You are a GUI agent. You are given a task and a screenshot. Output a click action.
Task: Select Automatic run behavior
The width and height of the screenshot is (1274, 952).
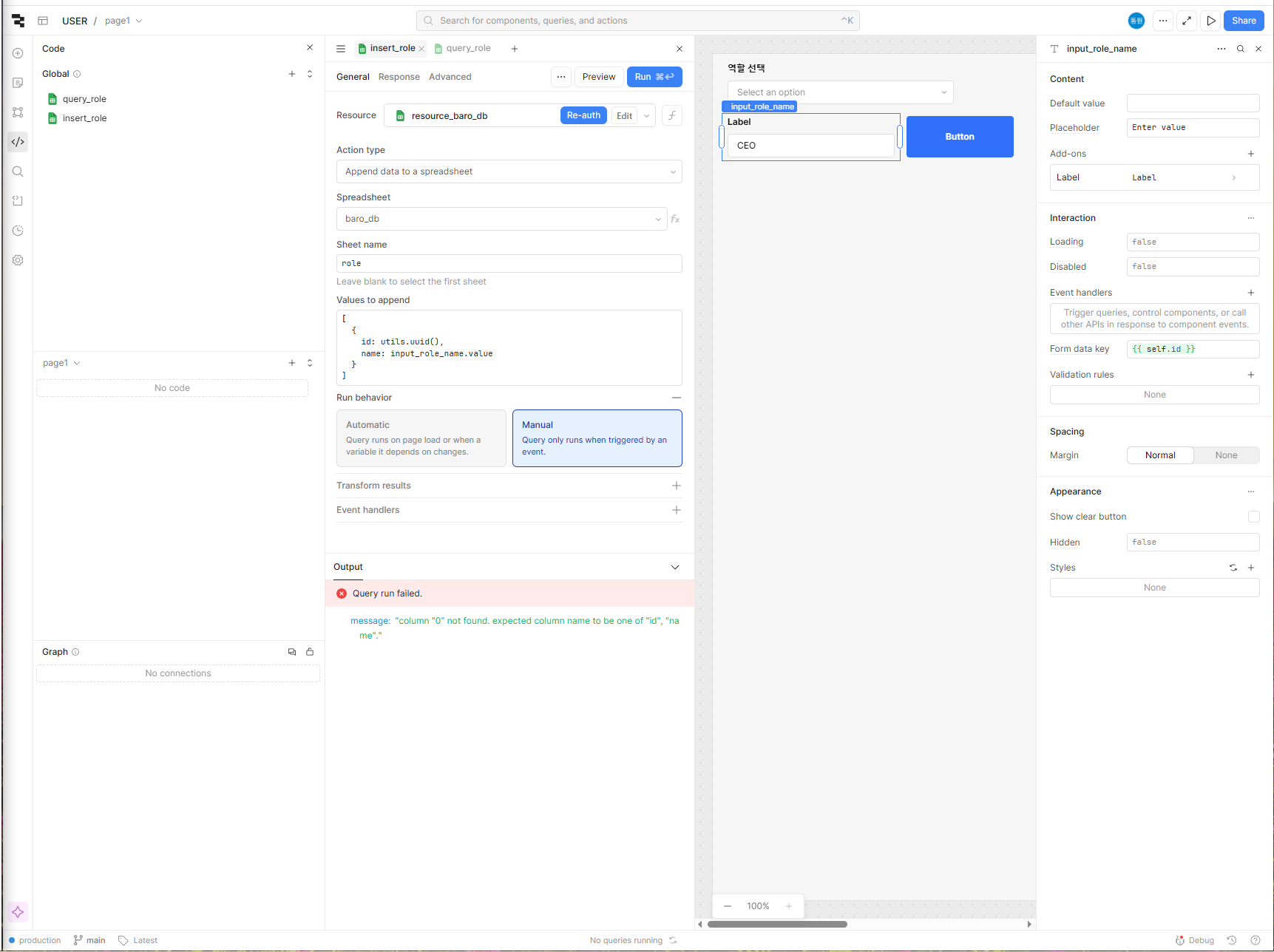pos(421,438)
